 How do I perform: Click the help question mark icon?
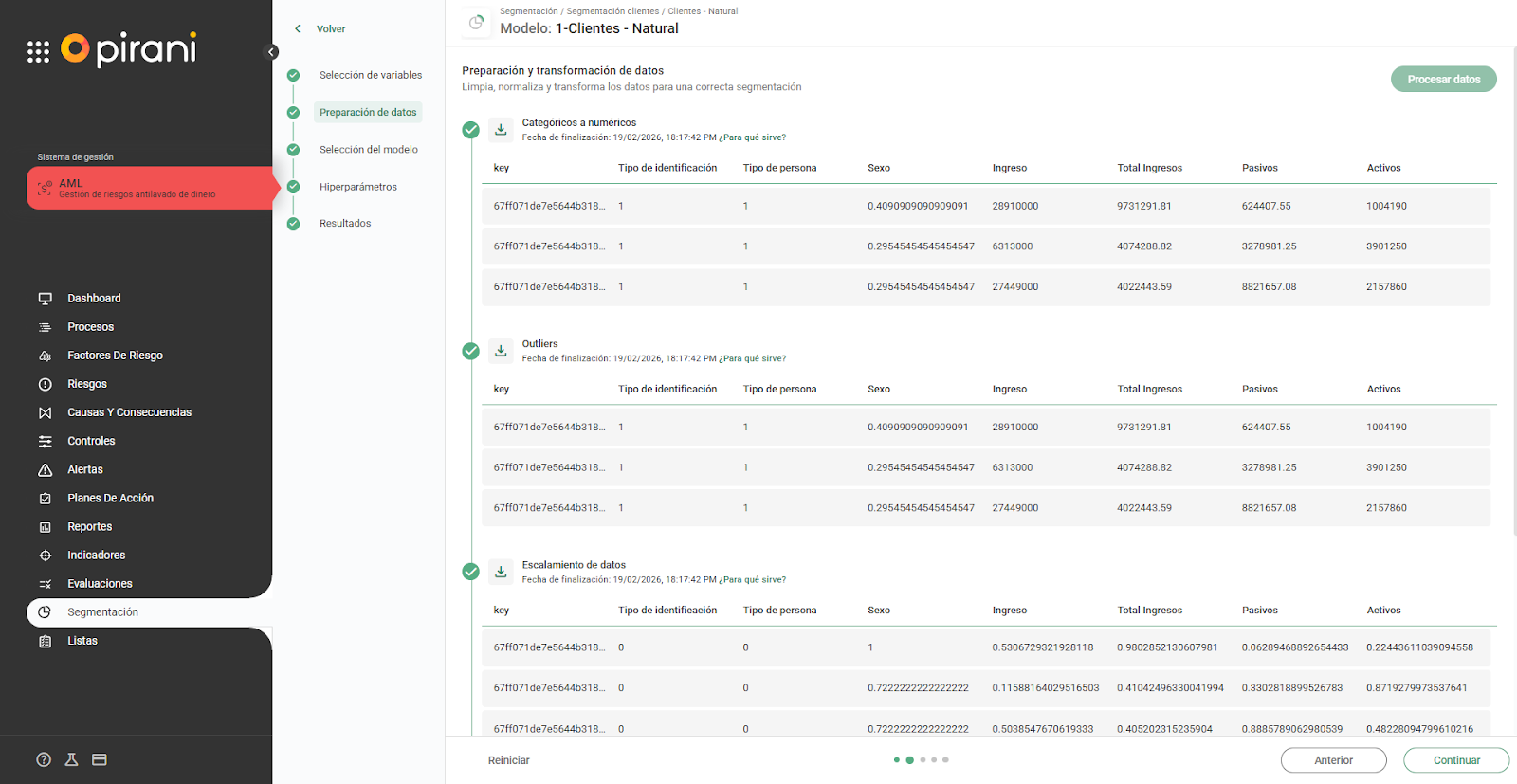click(x=44, y=759)
